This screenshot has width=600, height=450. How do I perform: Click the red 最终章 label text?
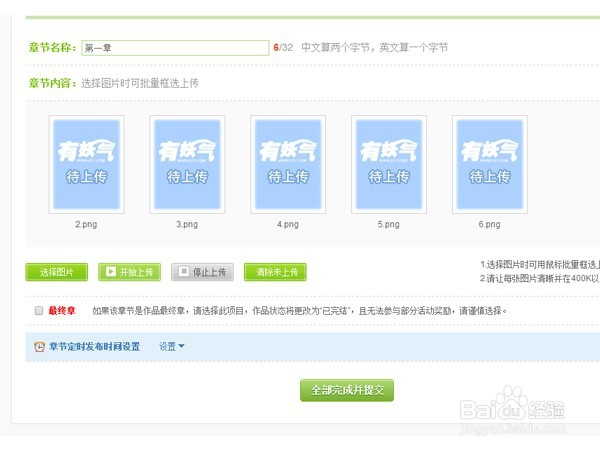click(x=62, y=310)
